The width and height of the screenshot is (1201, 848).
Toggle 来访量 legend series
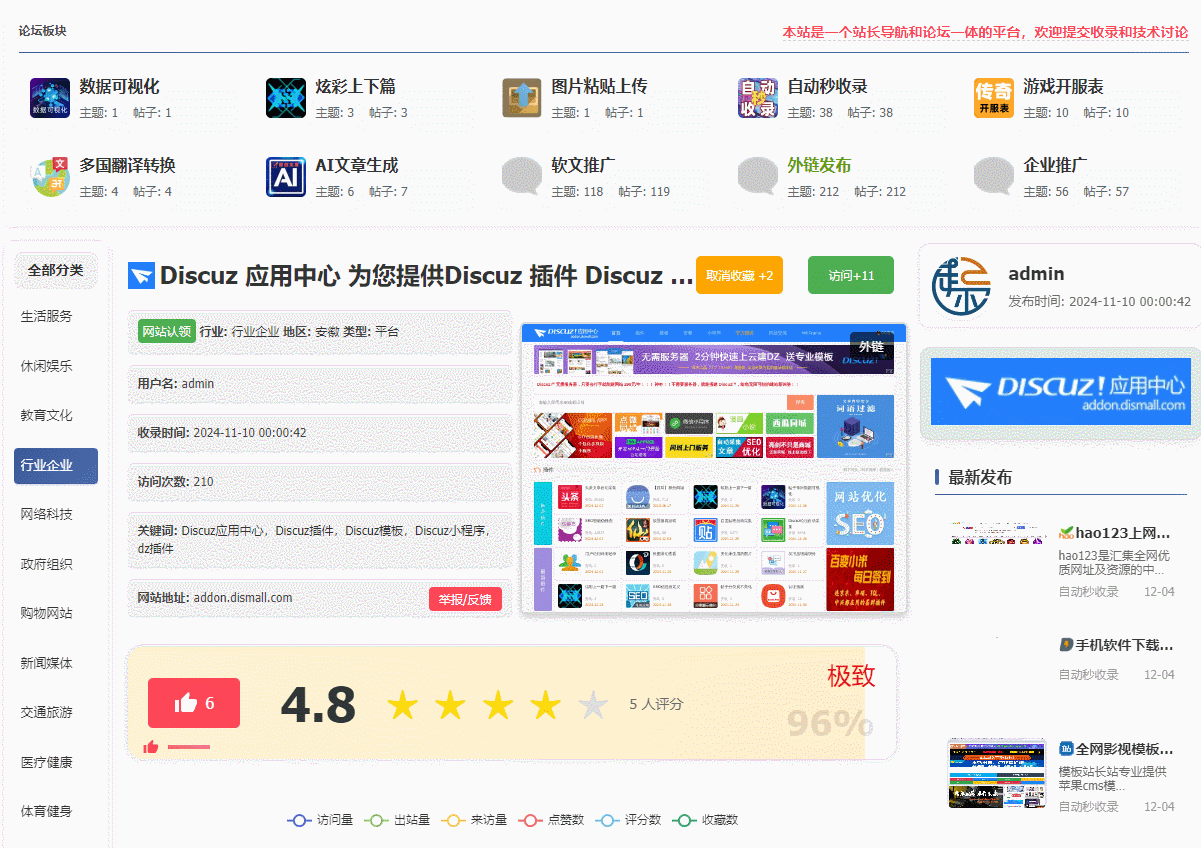click(x=474, y=820)
